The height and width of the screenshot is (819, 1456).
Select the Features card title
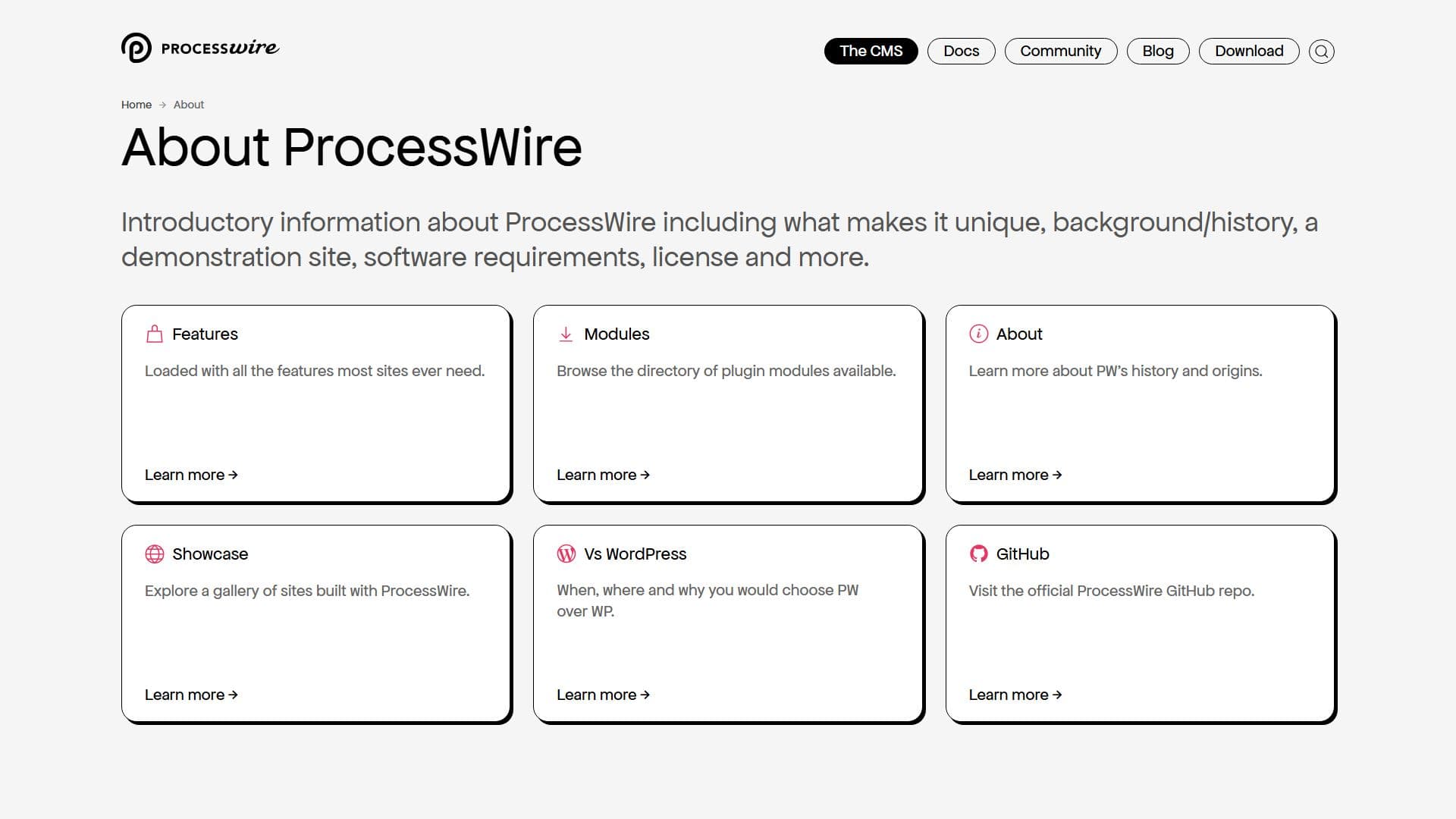coord(205,334)
